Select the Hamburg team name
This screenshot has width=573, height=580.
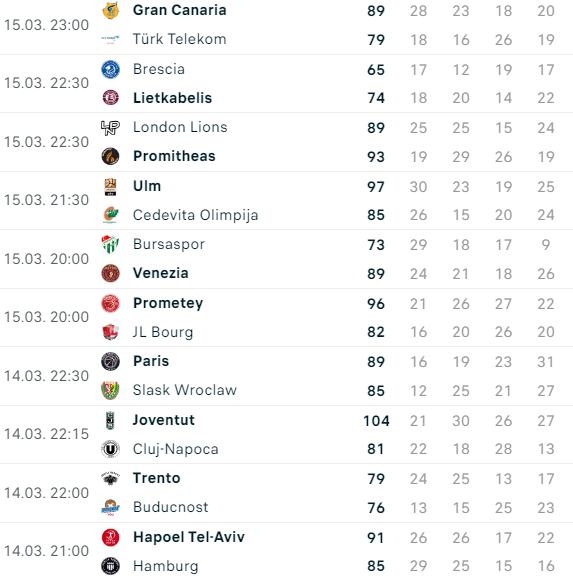point(166,566)
